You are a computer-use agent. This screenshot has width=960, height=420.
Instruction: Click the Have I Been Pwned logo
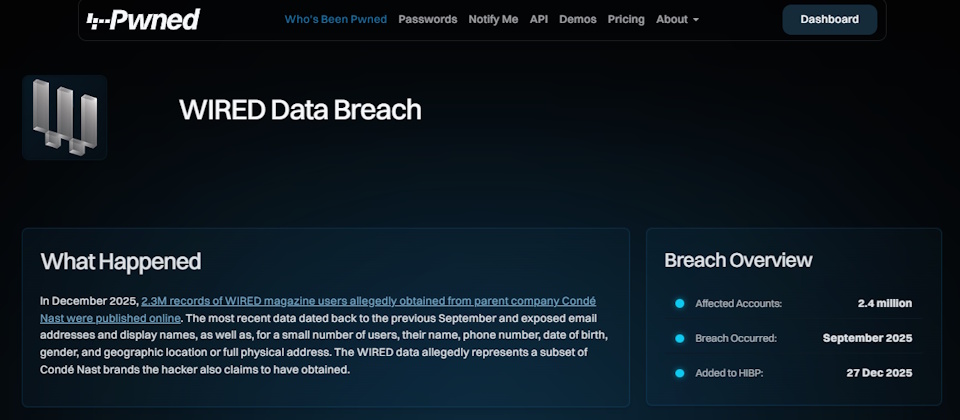[143, 20]
